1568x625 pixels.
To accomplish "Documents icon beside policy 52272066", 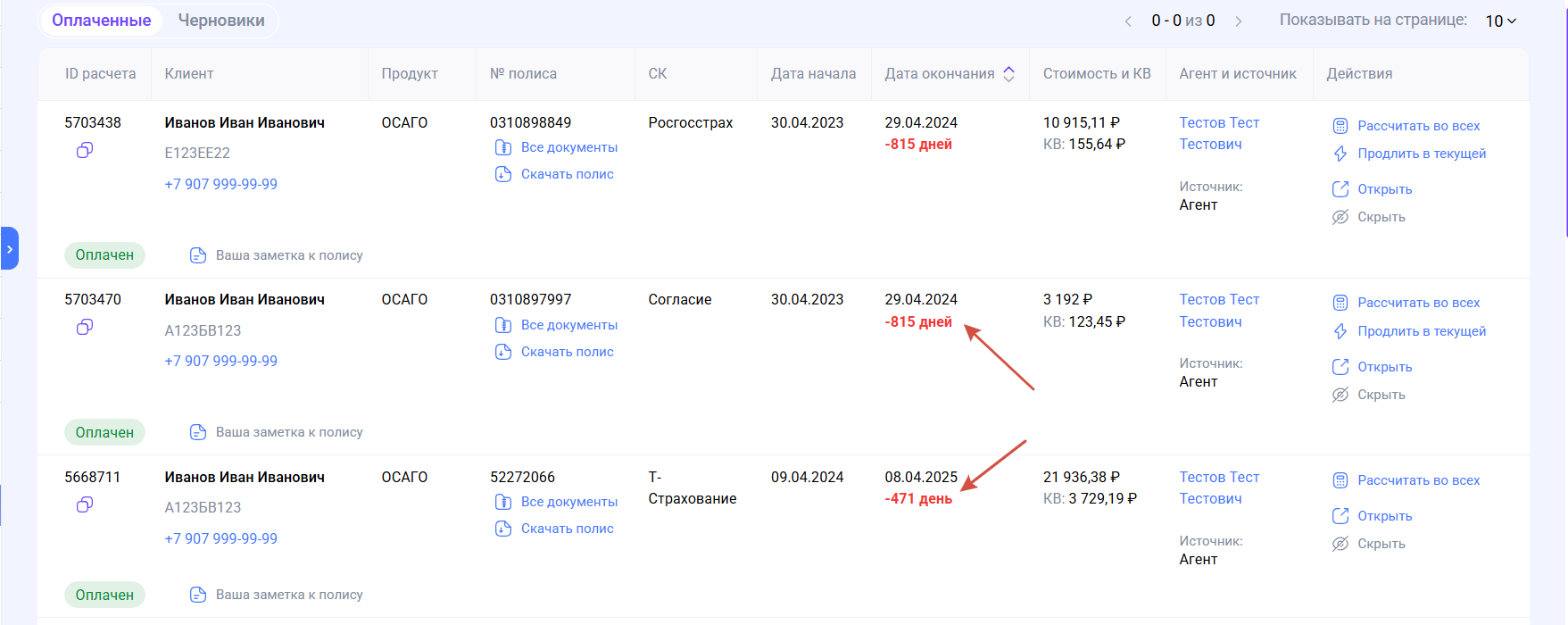I will [503, 502].
